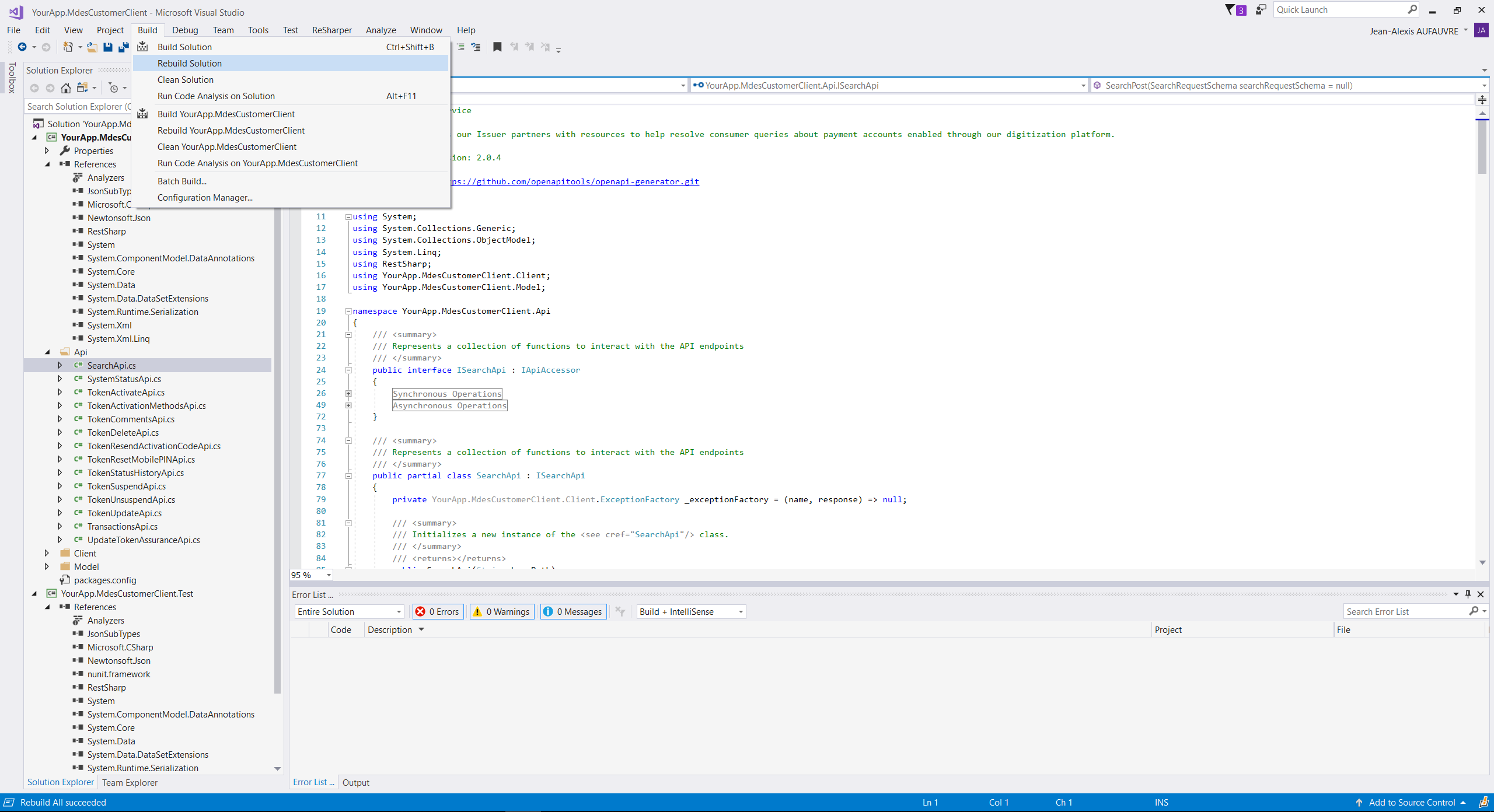Click the Save All icon
Screen dimensions: 1494x812
pyautogui.click(x=123, y=47)
